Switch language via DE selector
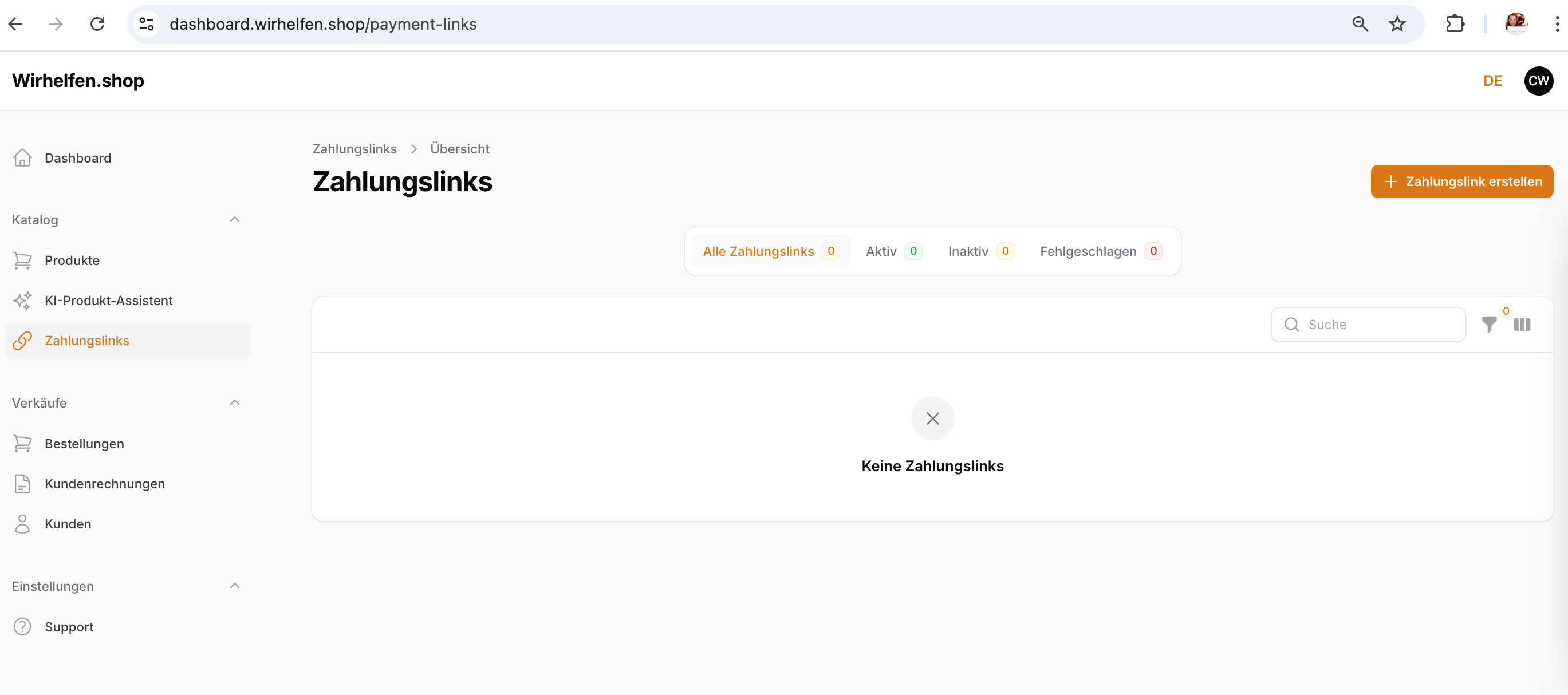The image size is (1568, 695). pyautogui.click(x=1492, y=81)
